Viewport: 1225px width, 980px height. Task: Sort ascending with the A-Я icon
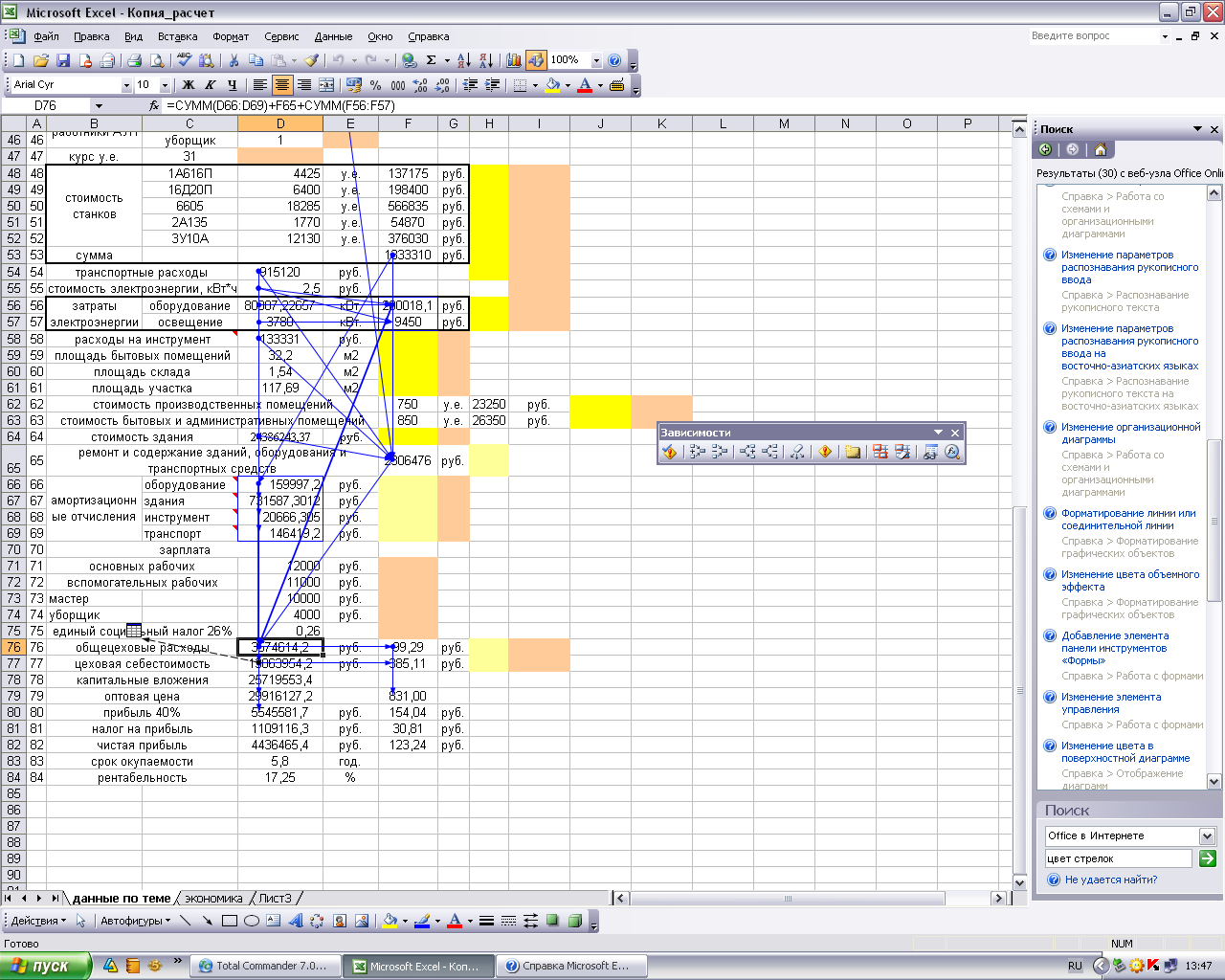(x=463, y=60)
